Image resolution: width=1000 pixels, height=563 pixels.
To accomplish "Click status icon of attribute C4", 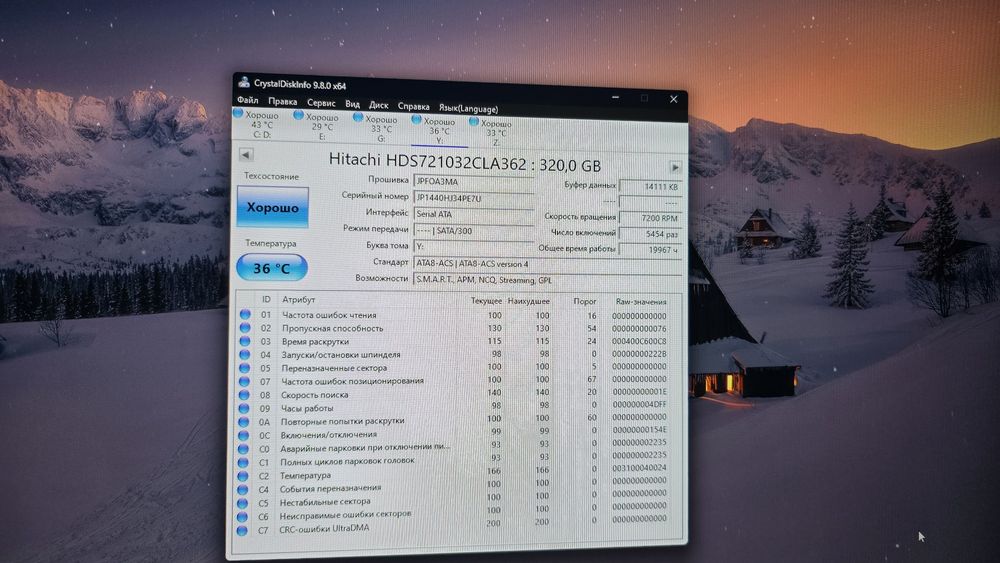I will point(242,490).
